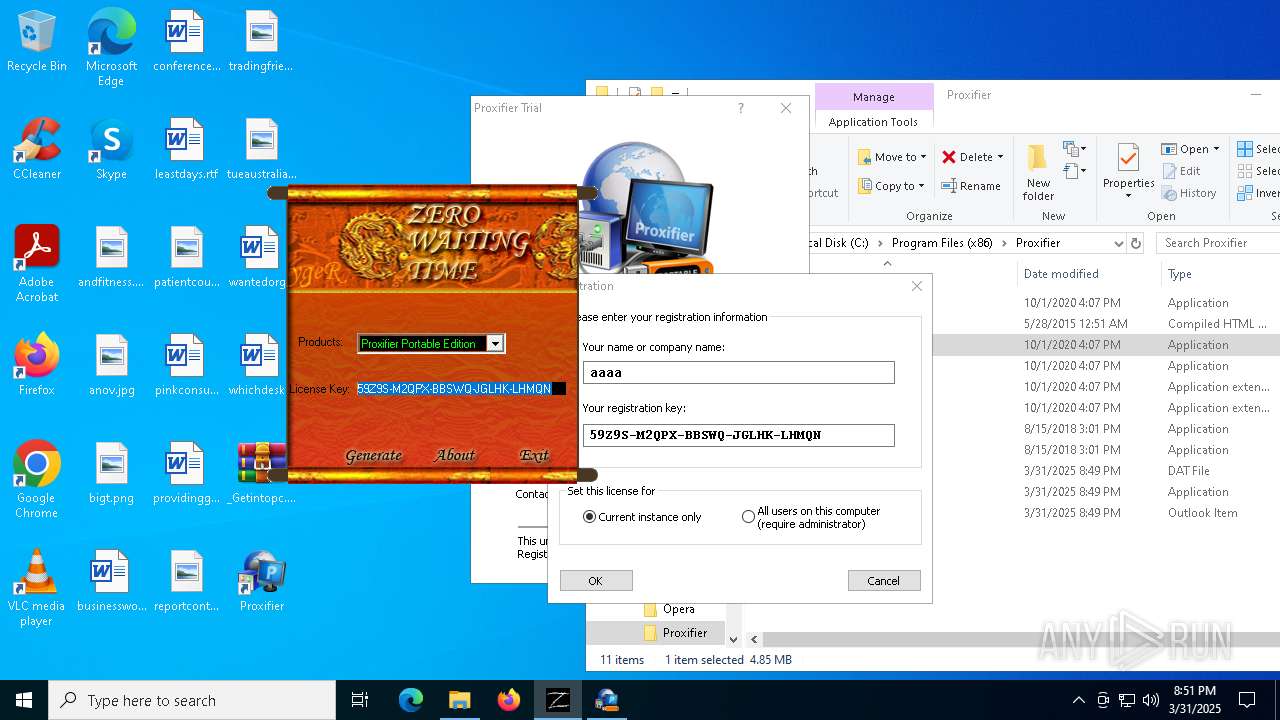This screenshot has width=1280, height=720.
Task: Select the Outlook Item row in Explorer
Action: pyautogui.click(x=1106, y=513)
